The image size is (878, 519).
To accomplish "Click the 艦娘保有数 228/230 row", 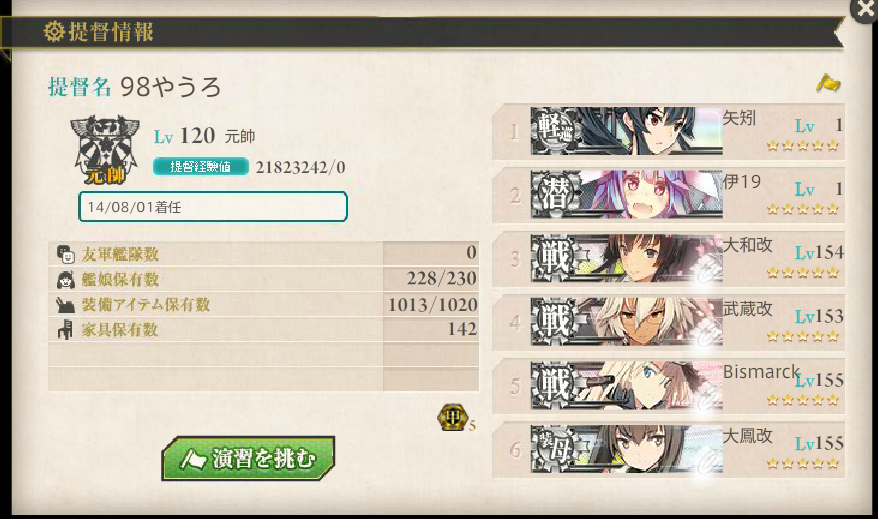I will (x=263, y=279).
